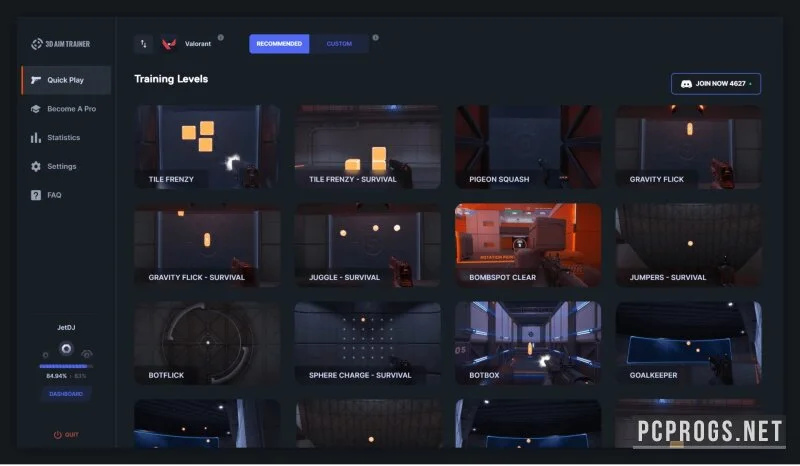Click the FAQ question mark icon

pyautogui.click(x=36, y=195)
